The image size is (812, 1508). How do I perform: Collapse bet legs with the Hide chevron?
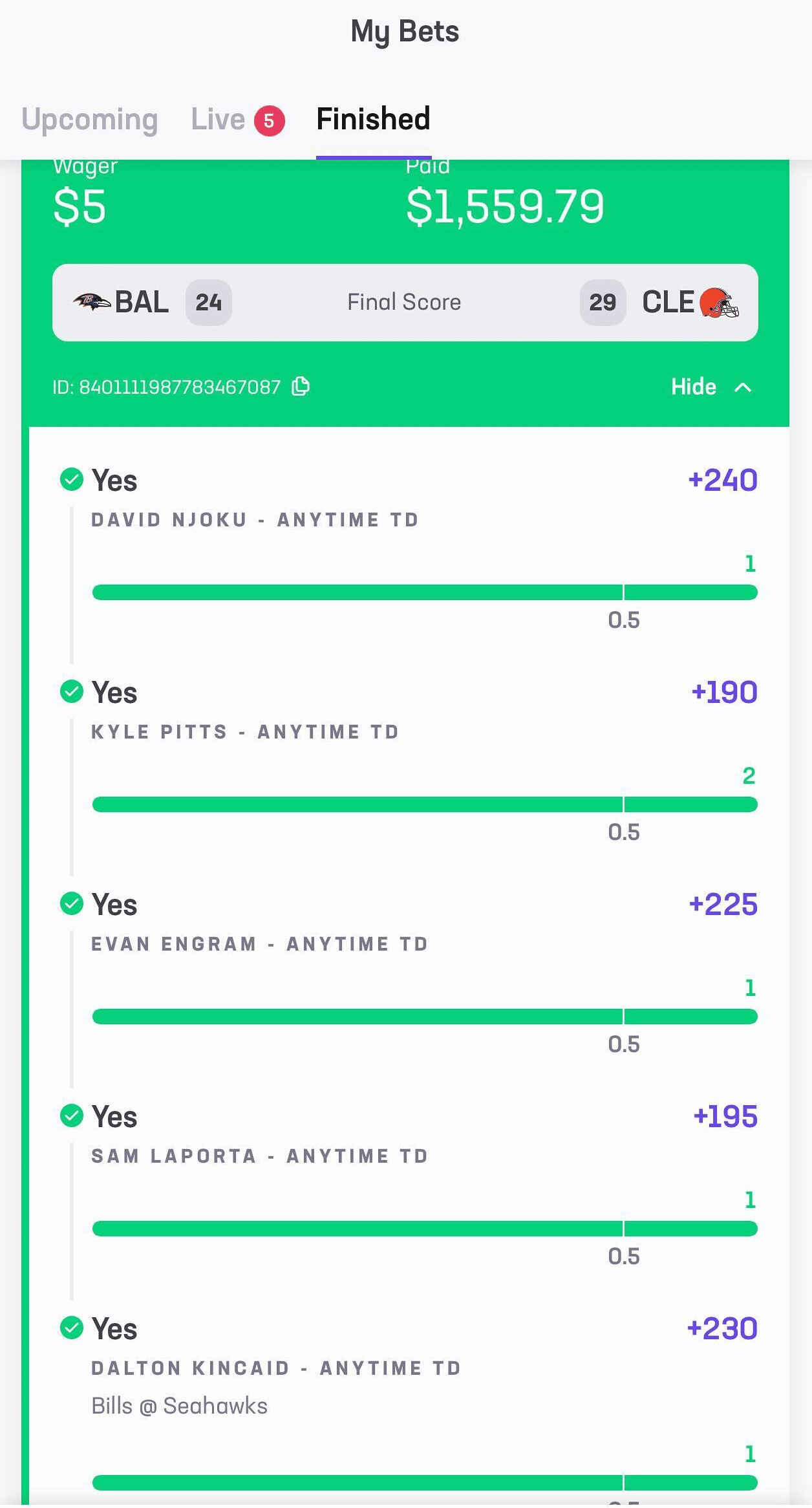pyautogui.click(x=743, y=387)
